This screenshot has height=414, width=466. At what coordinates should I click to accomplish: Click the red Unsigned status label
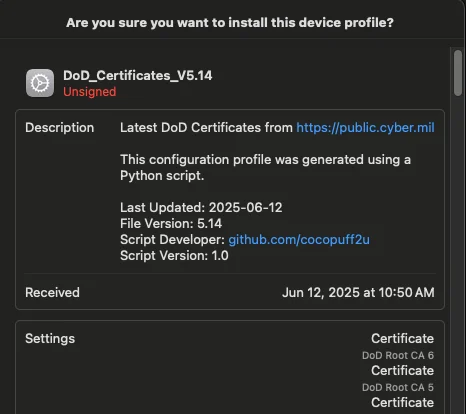[90, 92]
